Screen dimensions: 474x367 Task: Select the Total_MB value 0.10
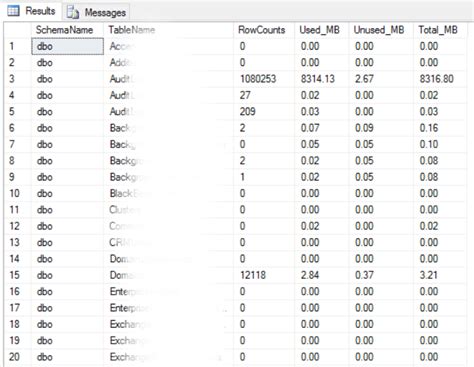coord(429,144)
